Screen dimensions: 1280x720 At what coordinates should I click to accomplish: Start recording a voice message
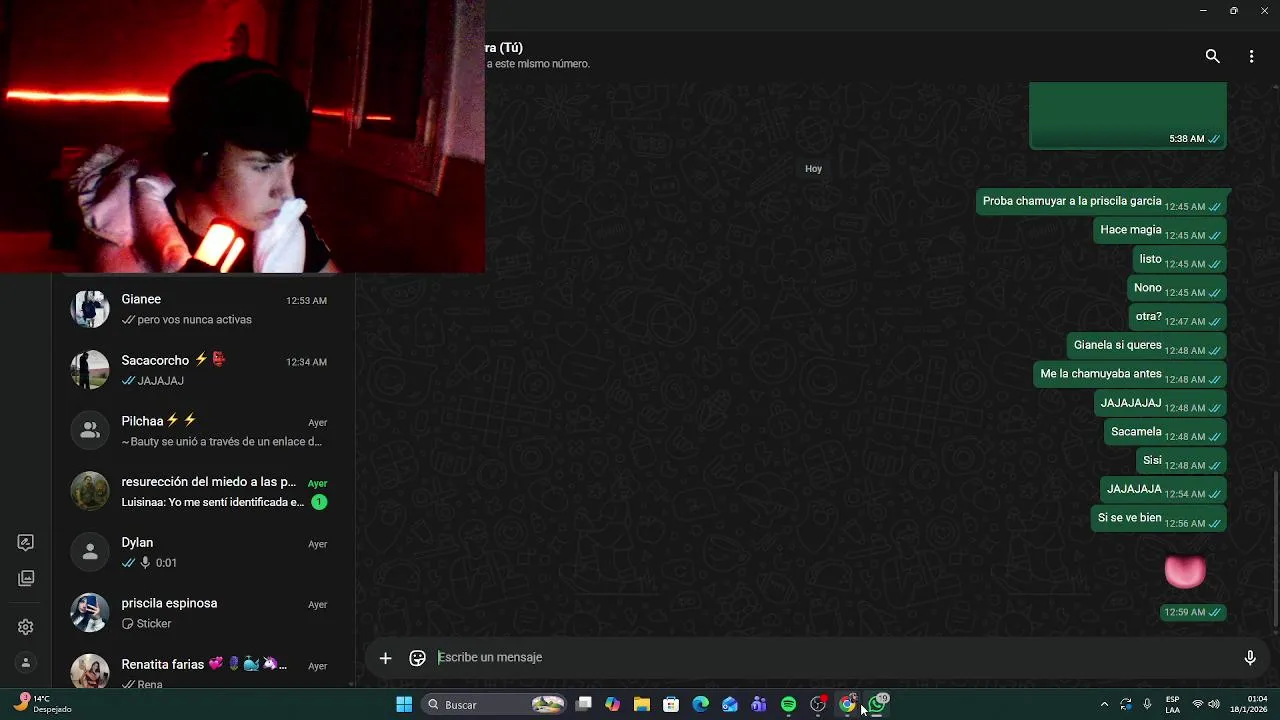click(1249, 657)
